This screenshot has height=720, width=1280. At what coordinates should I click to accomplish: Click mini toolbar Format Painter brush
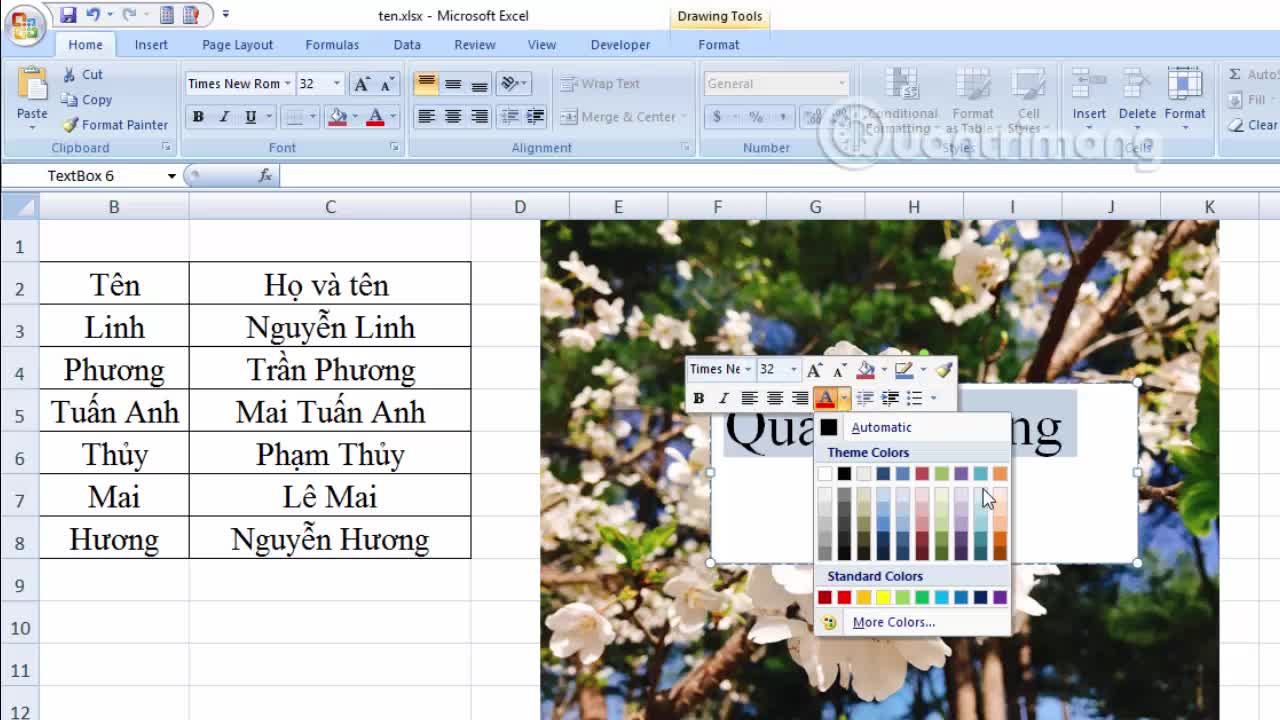pyautogui.click(x=944, y=370)
